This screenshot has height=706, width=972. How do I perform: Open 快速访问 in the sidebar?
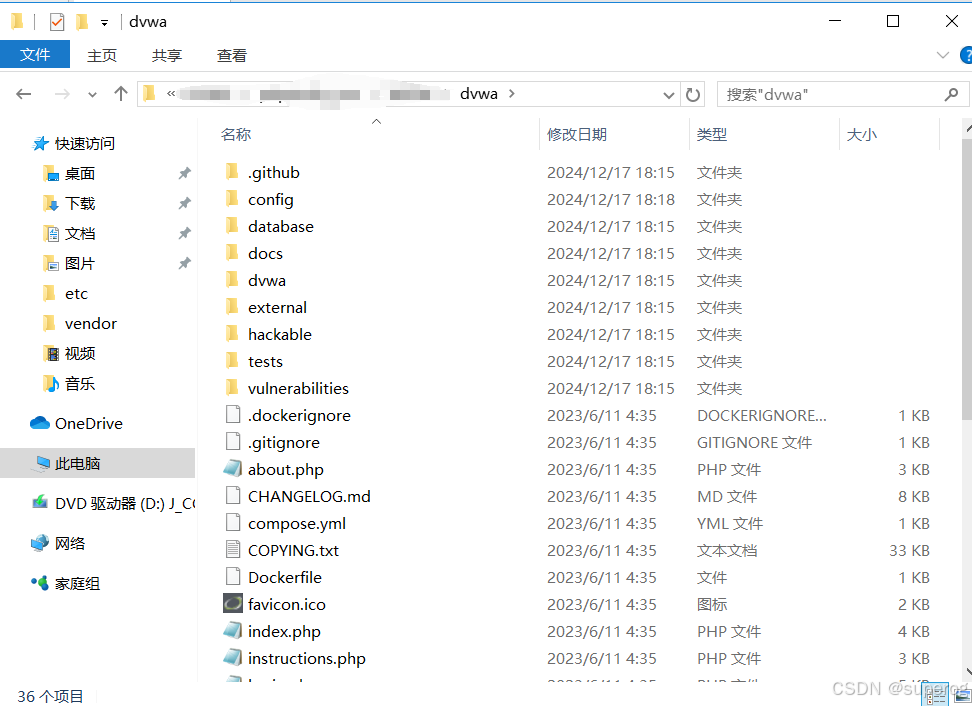73,144
